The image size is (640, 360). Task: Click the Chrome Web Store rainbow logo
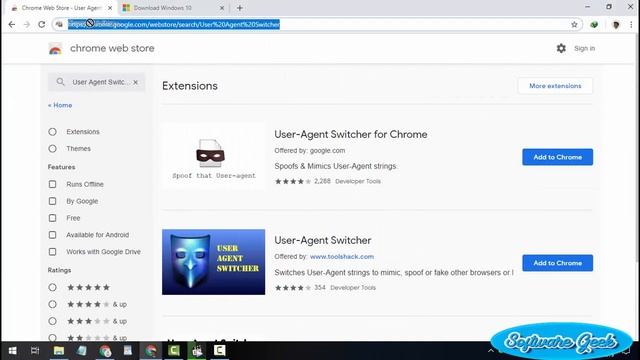click(55, 49)
